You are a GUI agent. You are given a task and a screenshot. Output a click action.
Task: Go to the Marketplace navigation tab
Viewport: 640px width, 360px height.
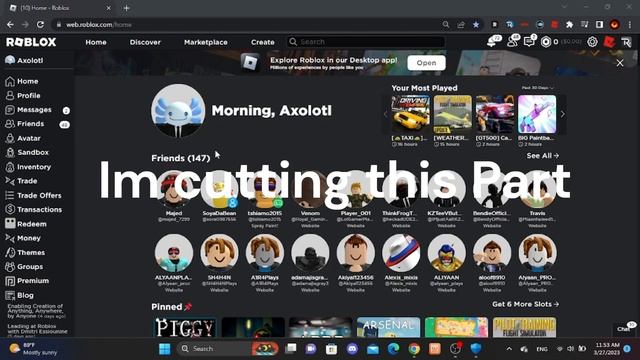tap(206, 42)
